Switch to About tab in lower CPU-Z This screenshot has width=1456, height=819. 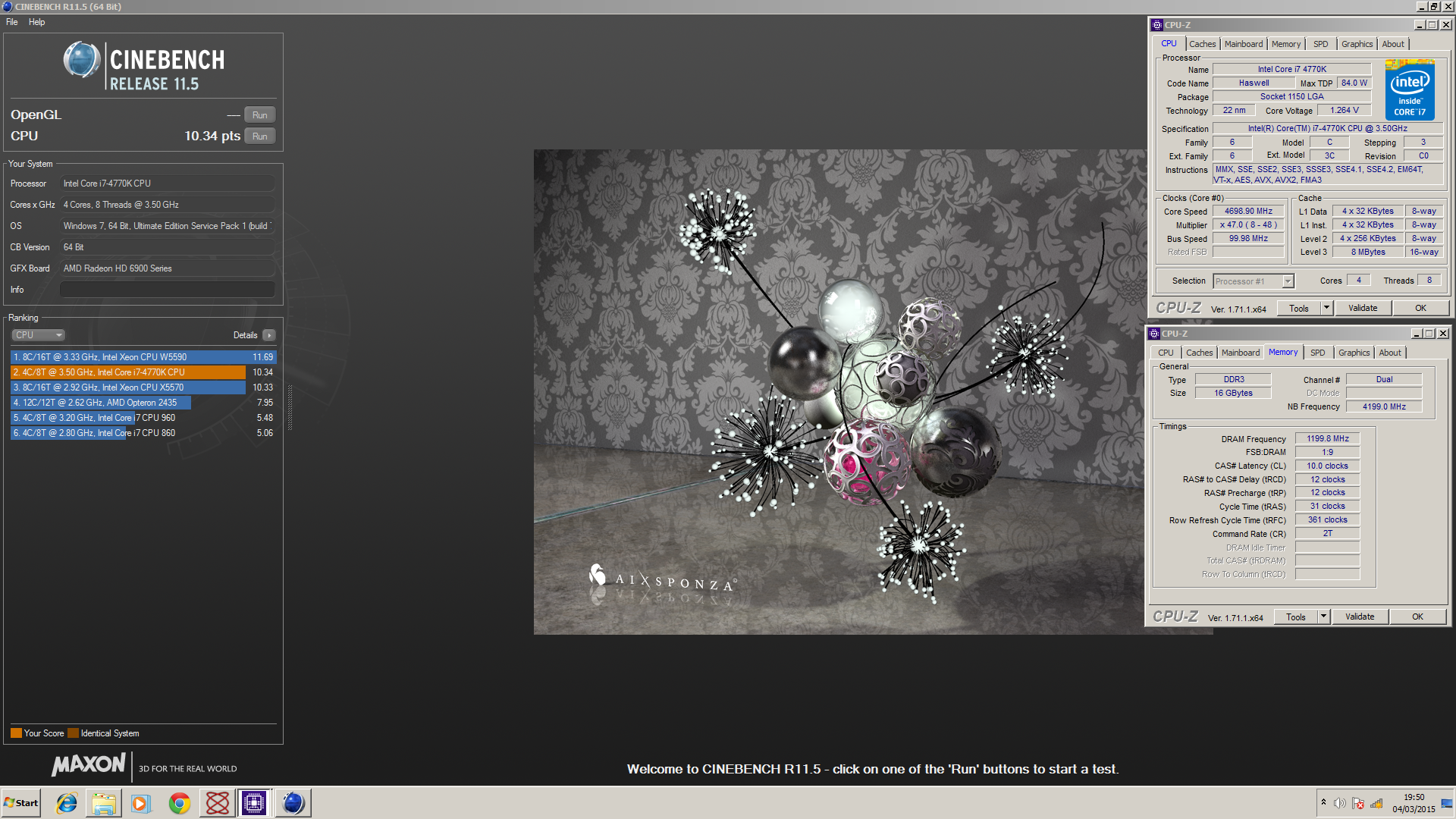1390,353
